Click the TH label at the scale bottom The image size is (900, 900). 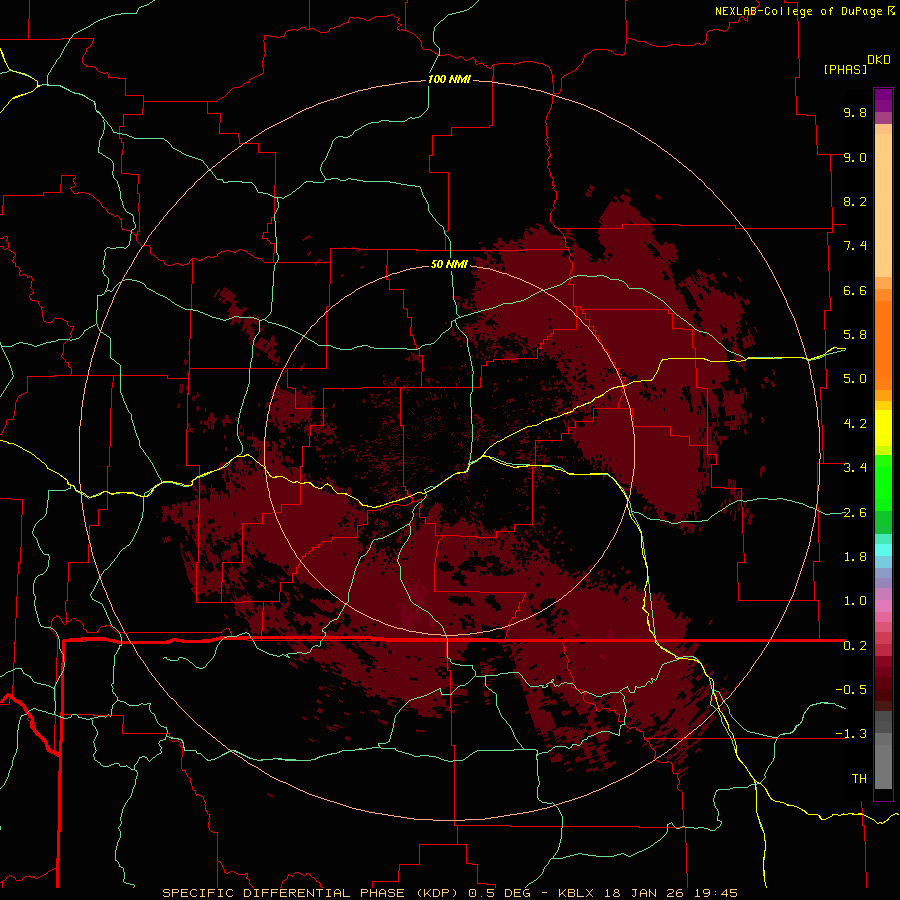859,779
